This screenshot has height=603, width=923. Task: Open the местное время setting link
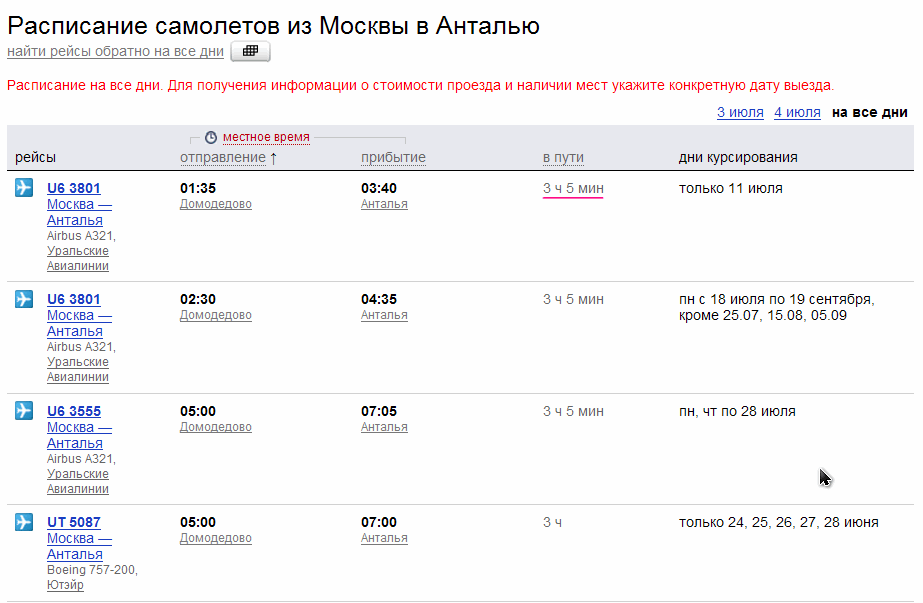point(266,137)
